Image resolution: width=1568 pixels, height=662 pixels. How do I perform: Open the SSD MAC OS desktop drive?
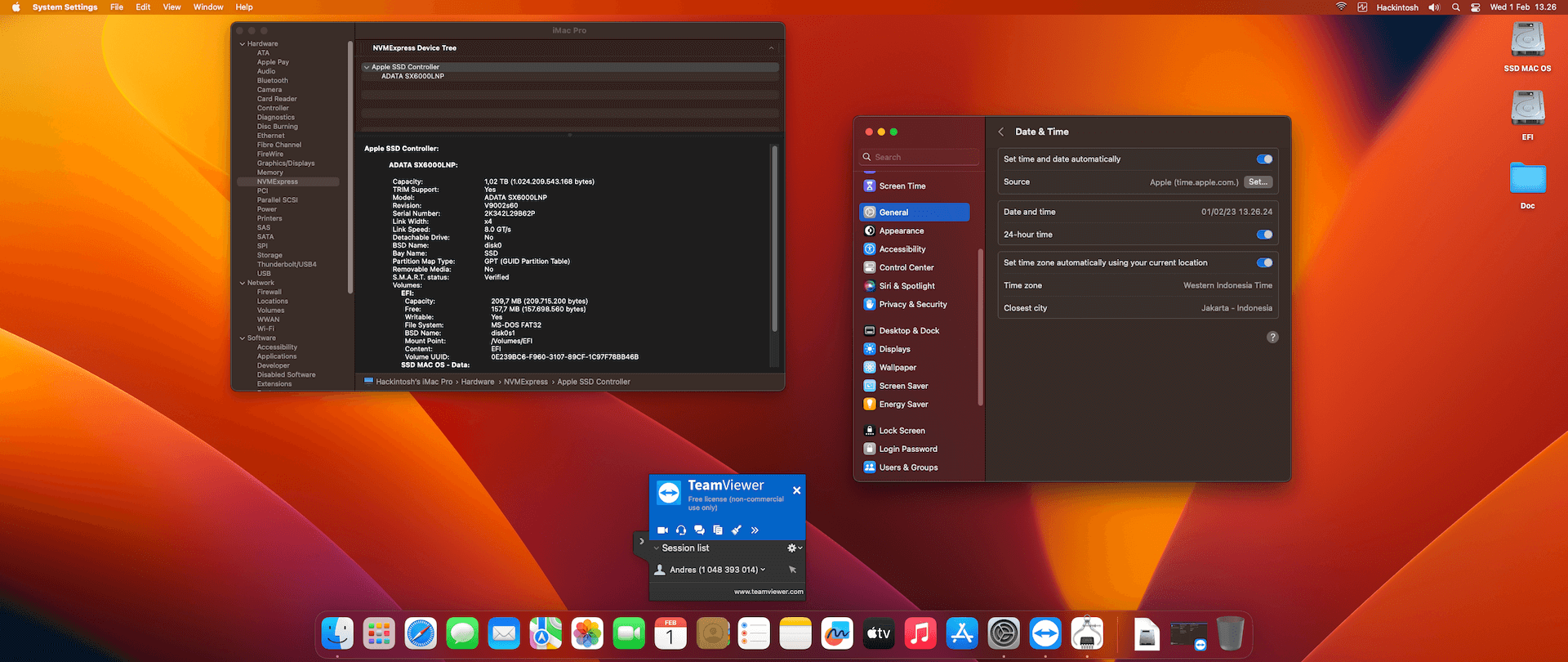(x=1527, y=47)
